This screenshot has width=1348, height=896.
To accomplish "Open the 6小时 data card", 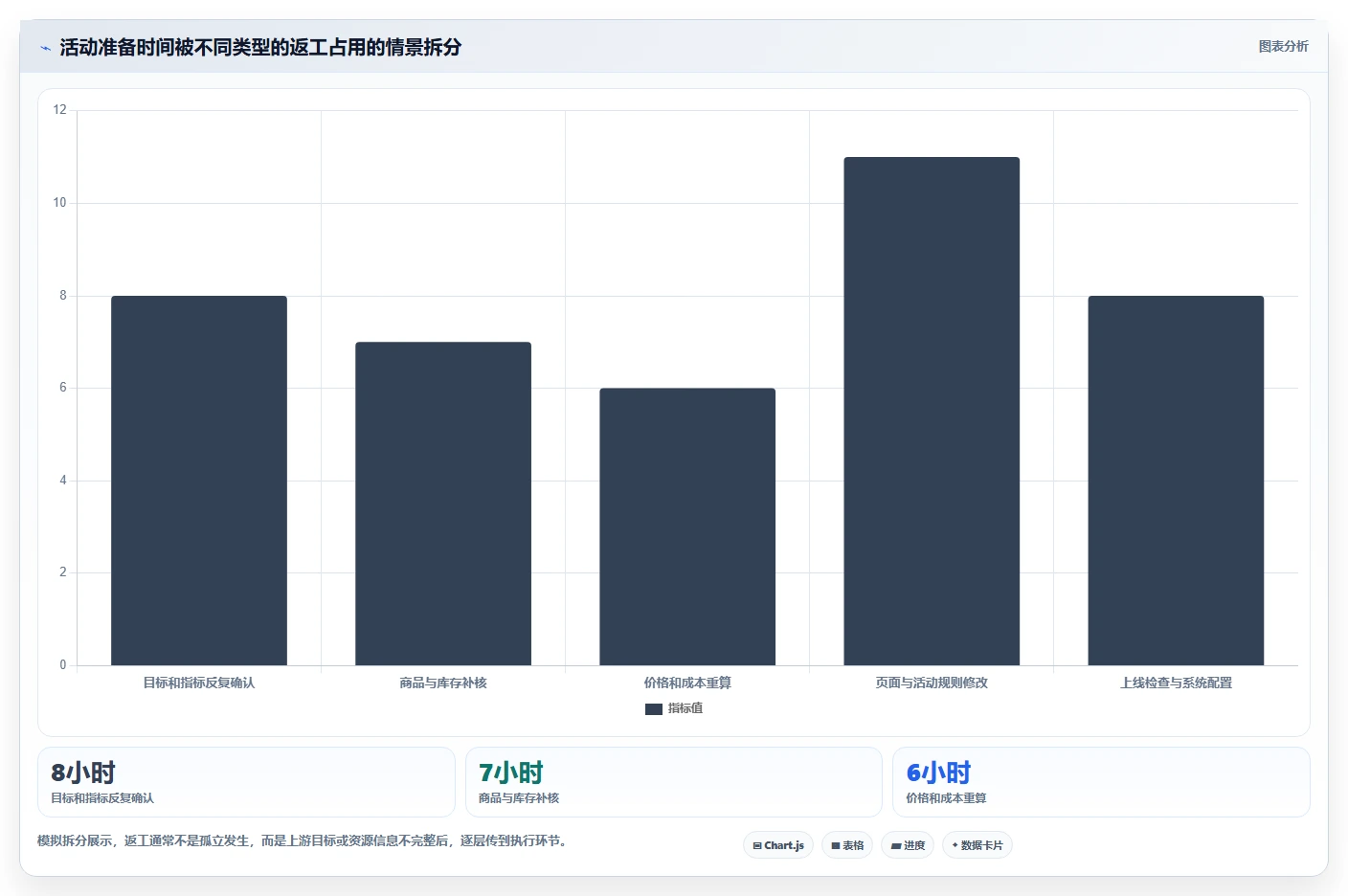I will coord(1101,782).
